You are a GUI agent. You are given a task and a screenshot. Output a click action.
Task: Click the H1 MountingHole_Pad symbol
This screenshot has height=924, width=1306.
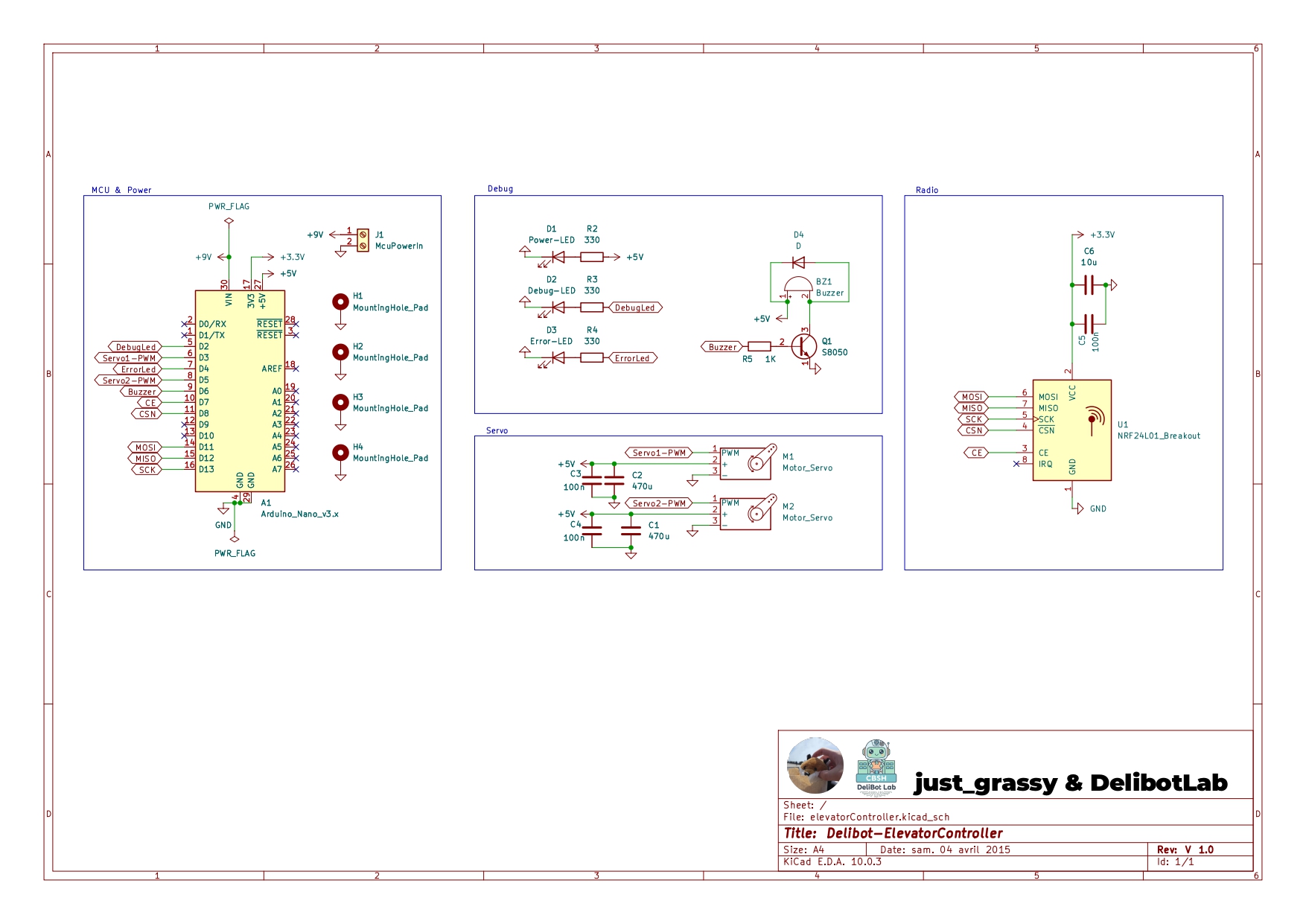[340, 302]
